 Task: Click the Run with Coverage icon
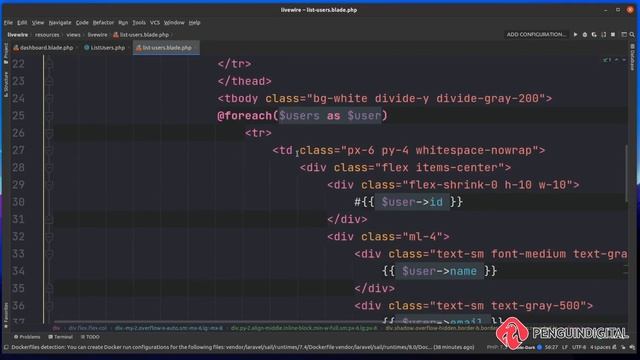(x=594, y=35)
